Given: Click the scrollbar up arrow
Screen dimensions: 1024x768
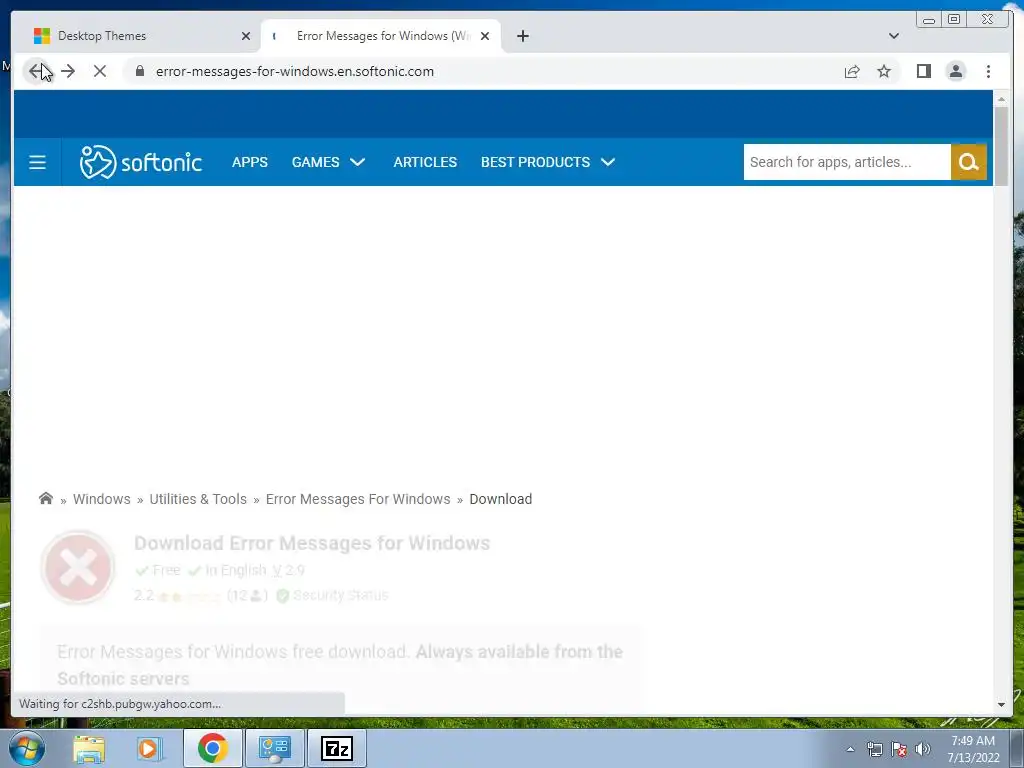Looking at the screenshot, I should click(x=1001, y=99).
